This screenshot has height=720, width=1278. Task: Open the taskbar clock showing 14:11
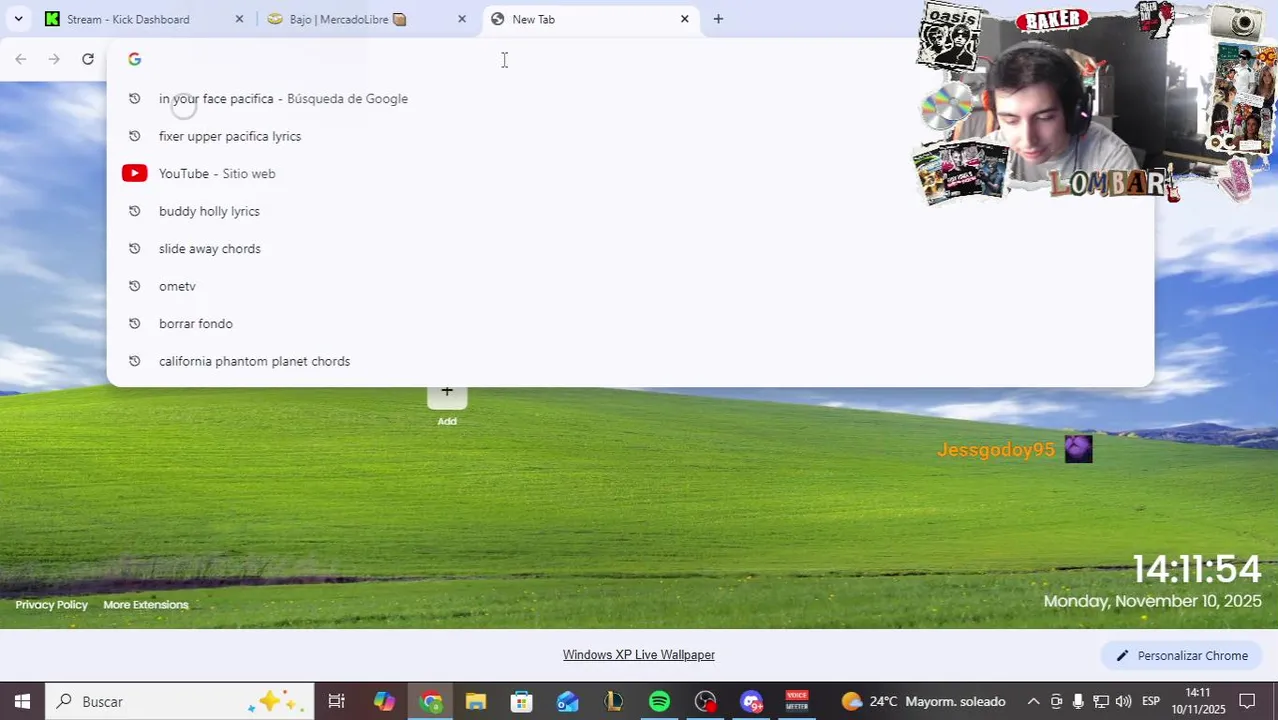(1198, 702)
